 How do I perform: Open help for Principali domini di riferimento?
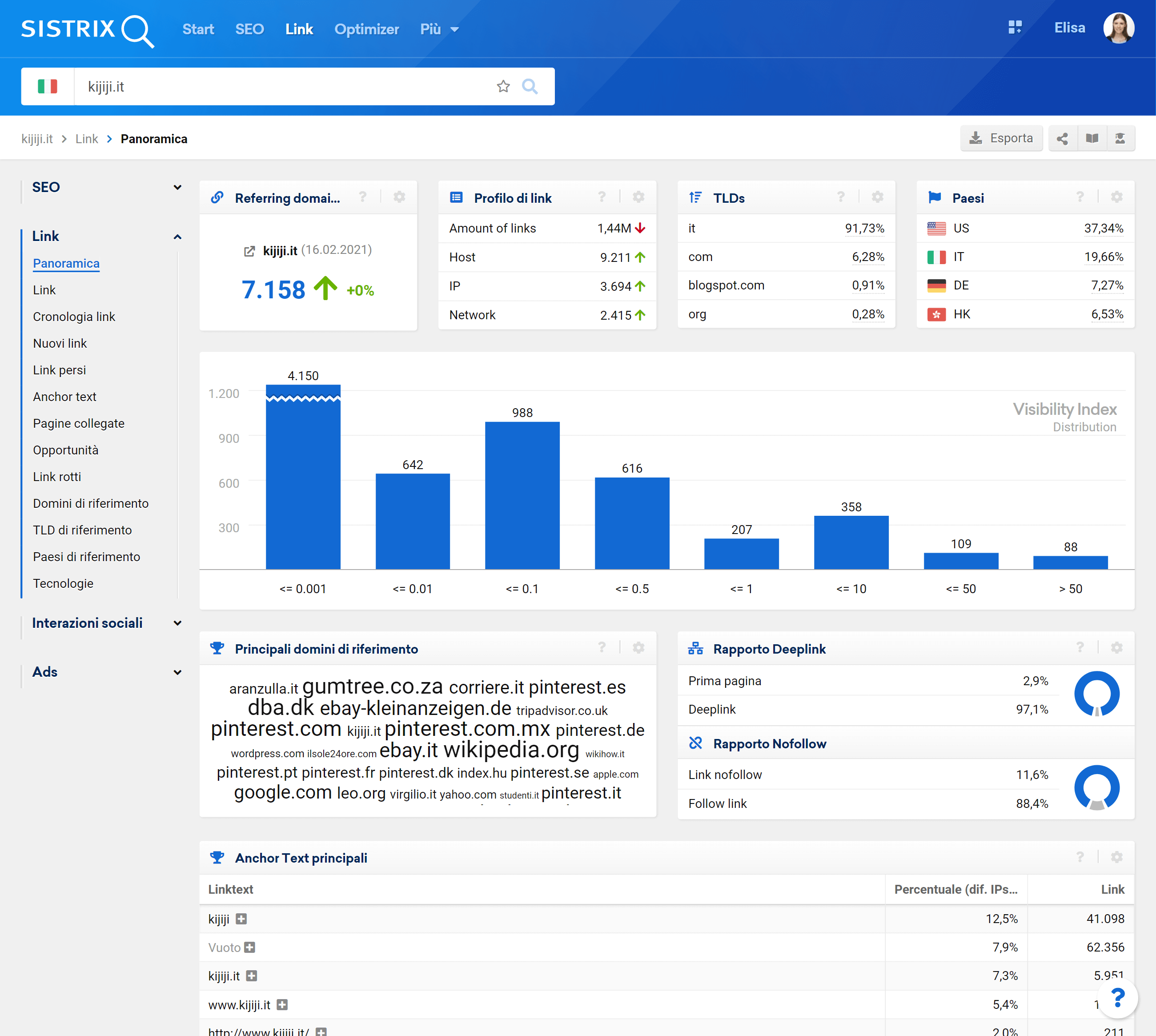coord(602,648)
